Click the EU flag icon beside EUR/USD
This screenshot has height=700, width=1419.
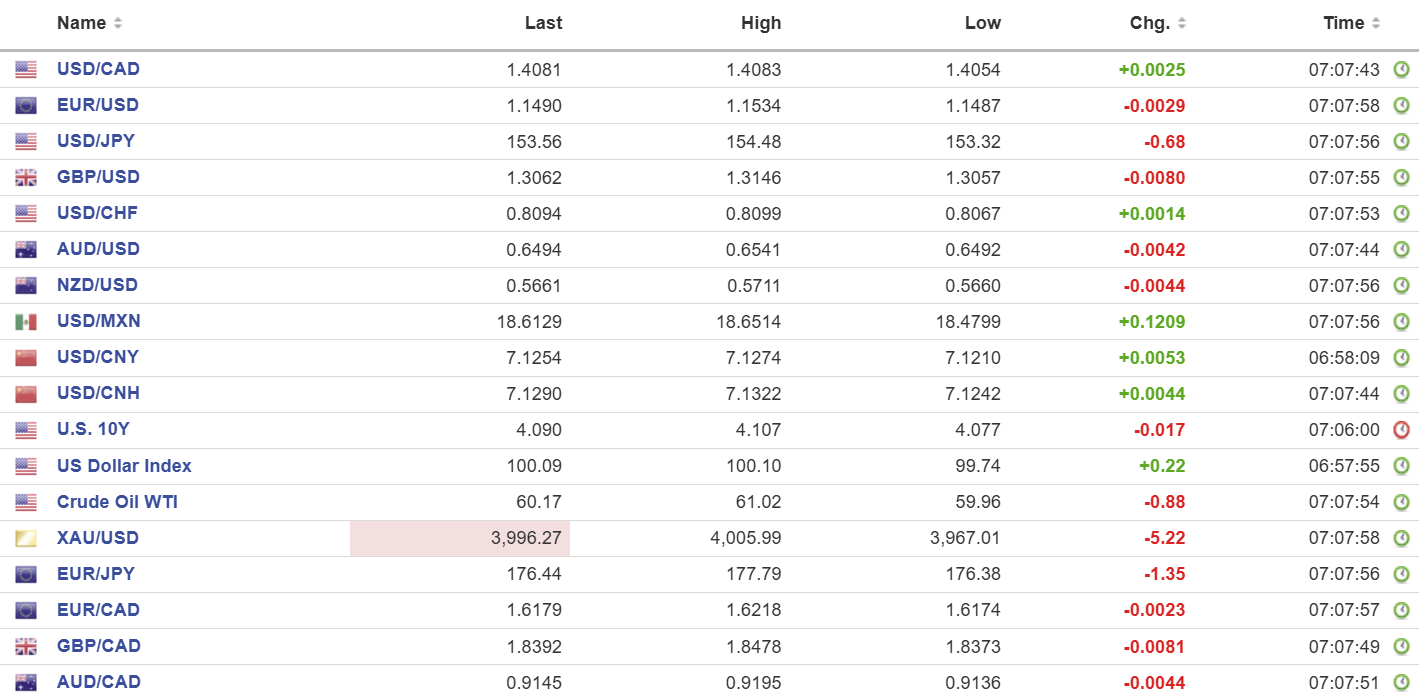[x=26, y=106]
